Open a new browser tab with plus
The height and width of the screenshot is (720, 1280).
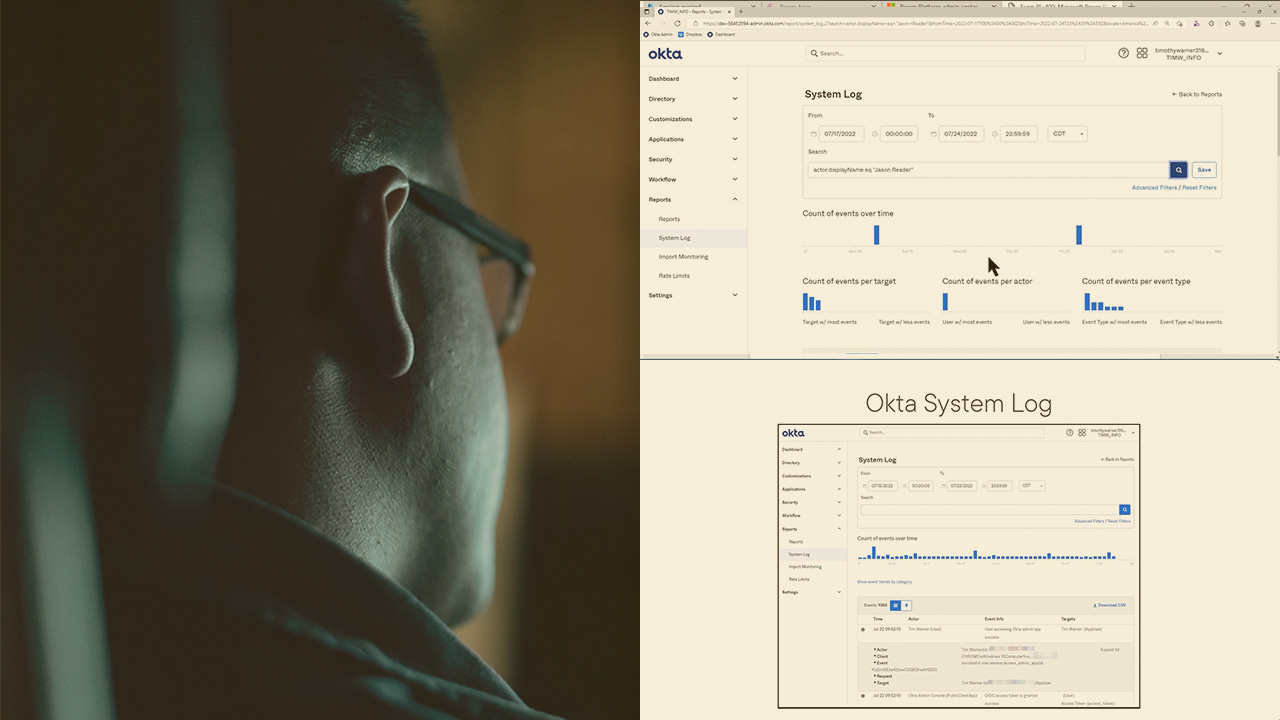point(741,11)
